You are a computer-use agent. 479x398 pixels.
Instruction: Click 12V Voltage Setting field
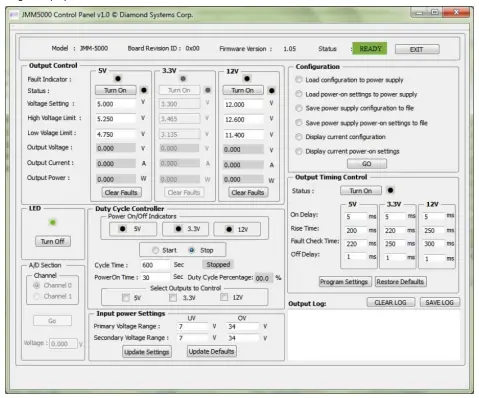244,105
